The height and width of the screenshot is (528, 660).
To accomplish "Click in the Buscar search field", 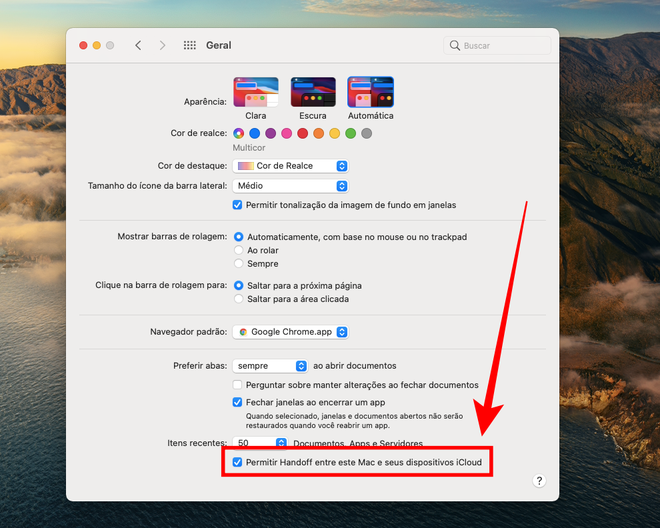I will [497, 45].
